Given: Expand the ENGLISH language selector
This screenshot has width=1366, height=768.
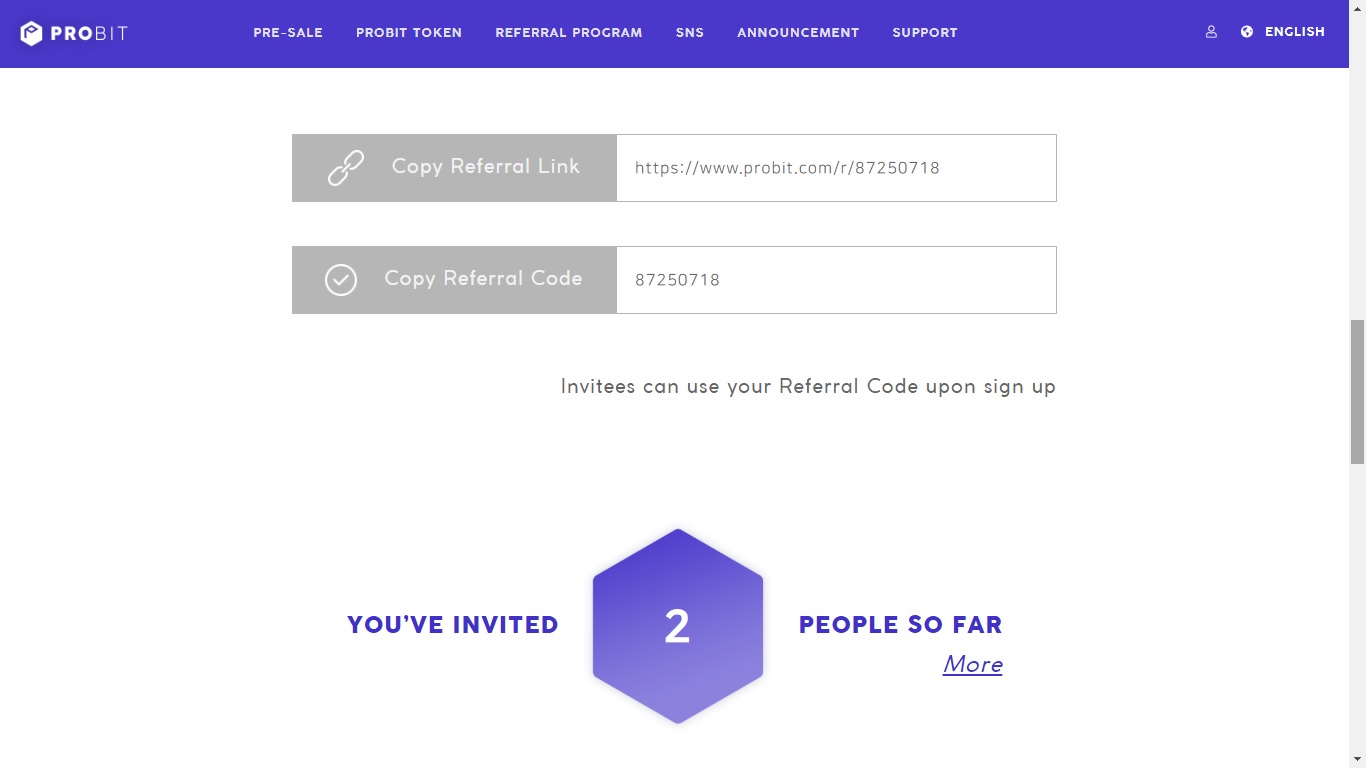Looking at the screenshot, I should [1294, 32].
